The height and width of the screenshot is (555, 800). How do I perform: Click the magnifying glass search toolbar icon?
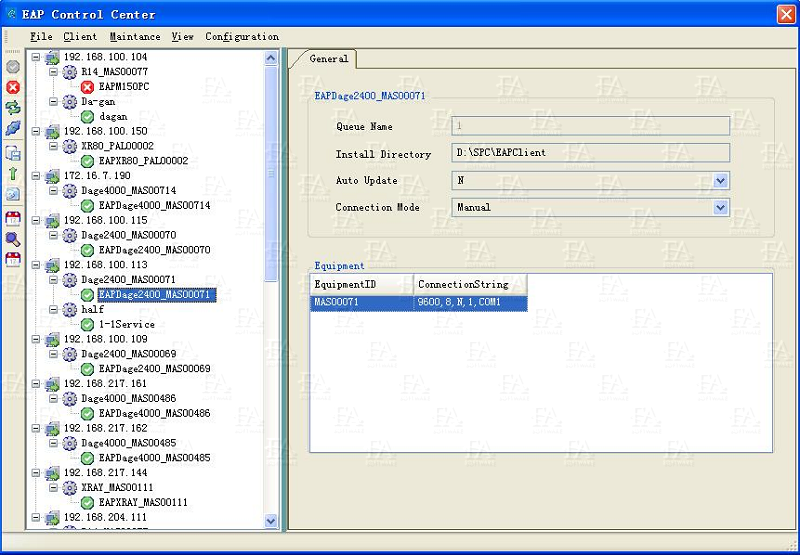tap(13, 239)
